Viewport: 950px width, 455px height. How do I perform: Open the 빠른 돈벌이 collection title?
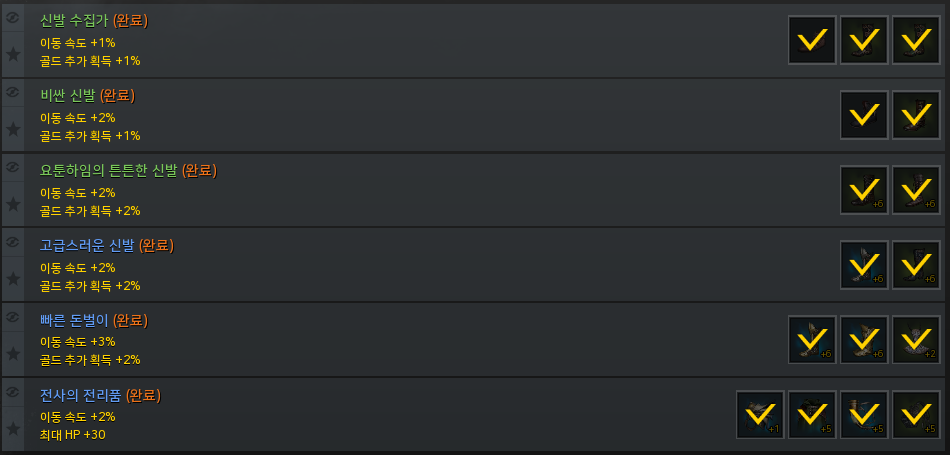(x=75, y=320)
